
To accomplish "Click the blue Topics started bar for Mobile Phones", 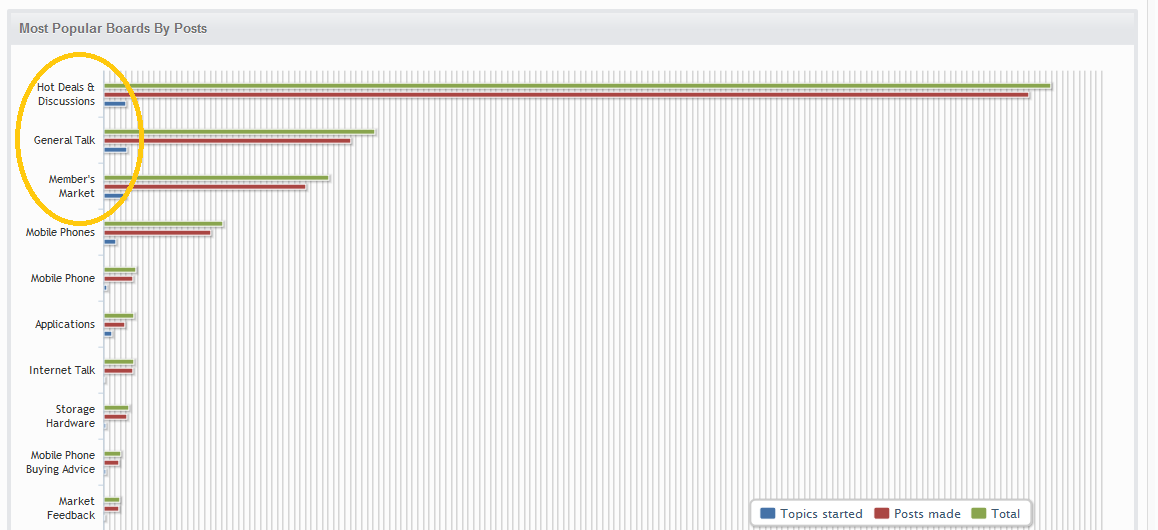I will pos(110,242).
